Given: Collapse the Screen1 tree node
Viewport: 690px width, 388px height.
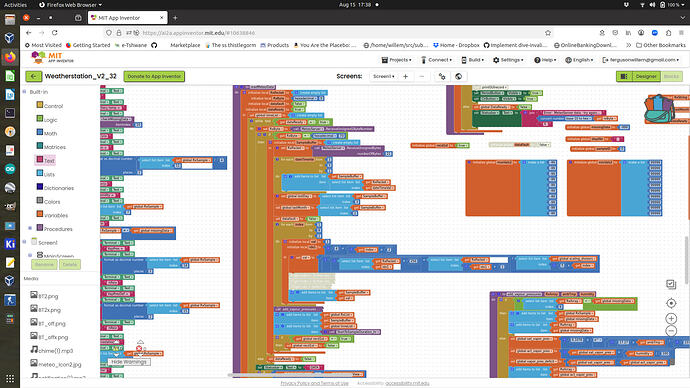Looking at the screenshot, I should pyautogui.click(x=25, y=242).
